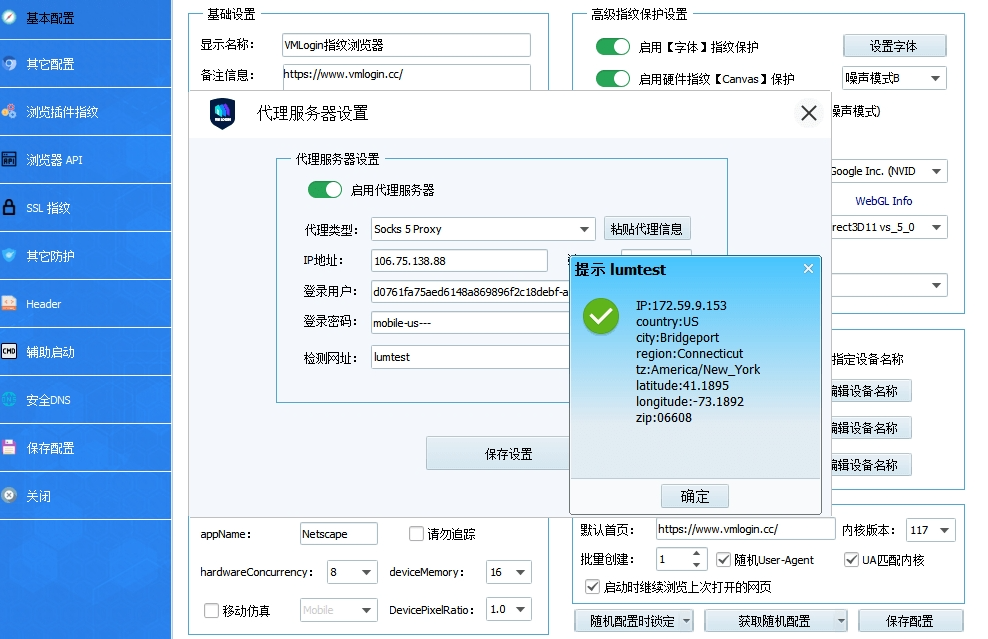Viewport: 988px width, 639px height.
Task: Uncheck 随机User-Agent option
Action: (725, 559)
